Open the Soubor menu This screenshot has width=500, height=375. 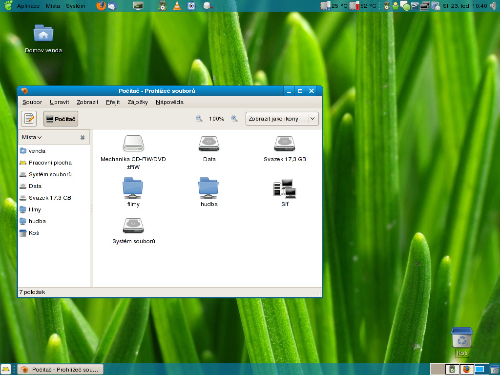point(32,102)
